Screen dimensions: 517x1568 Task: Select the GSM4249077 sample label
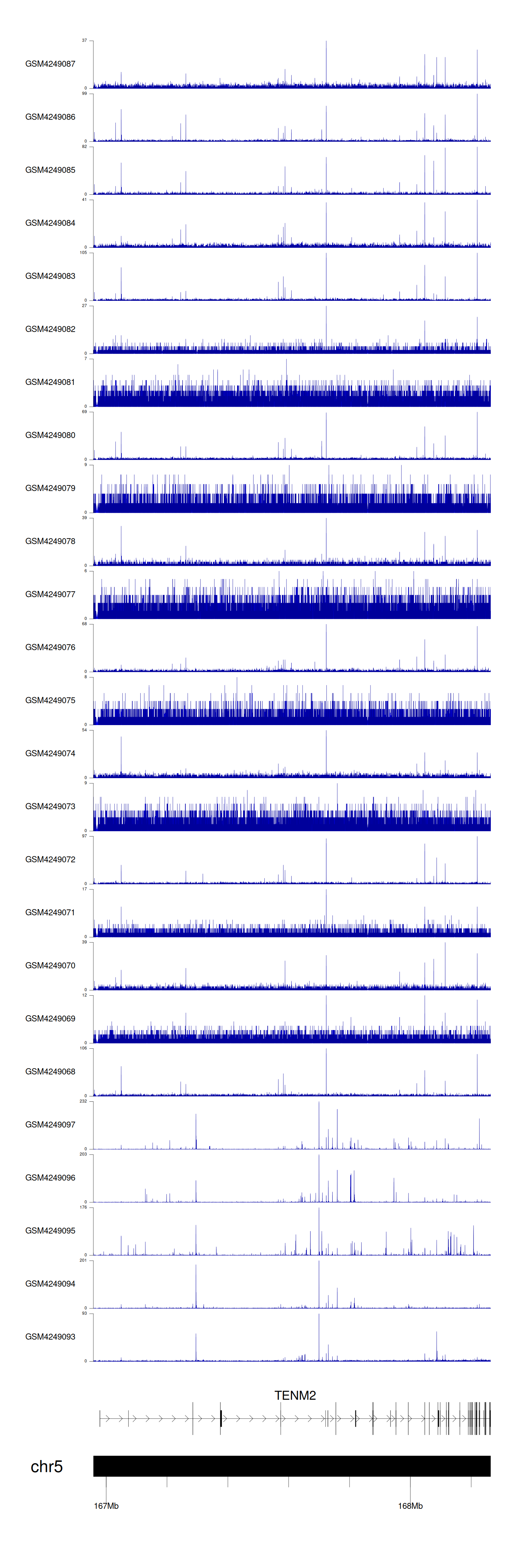point(50,594)
